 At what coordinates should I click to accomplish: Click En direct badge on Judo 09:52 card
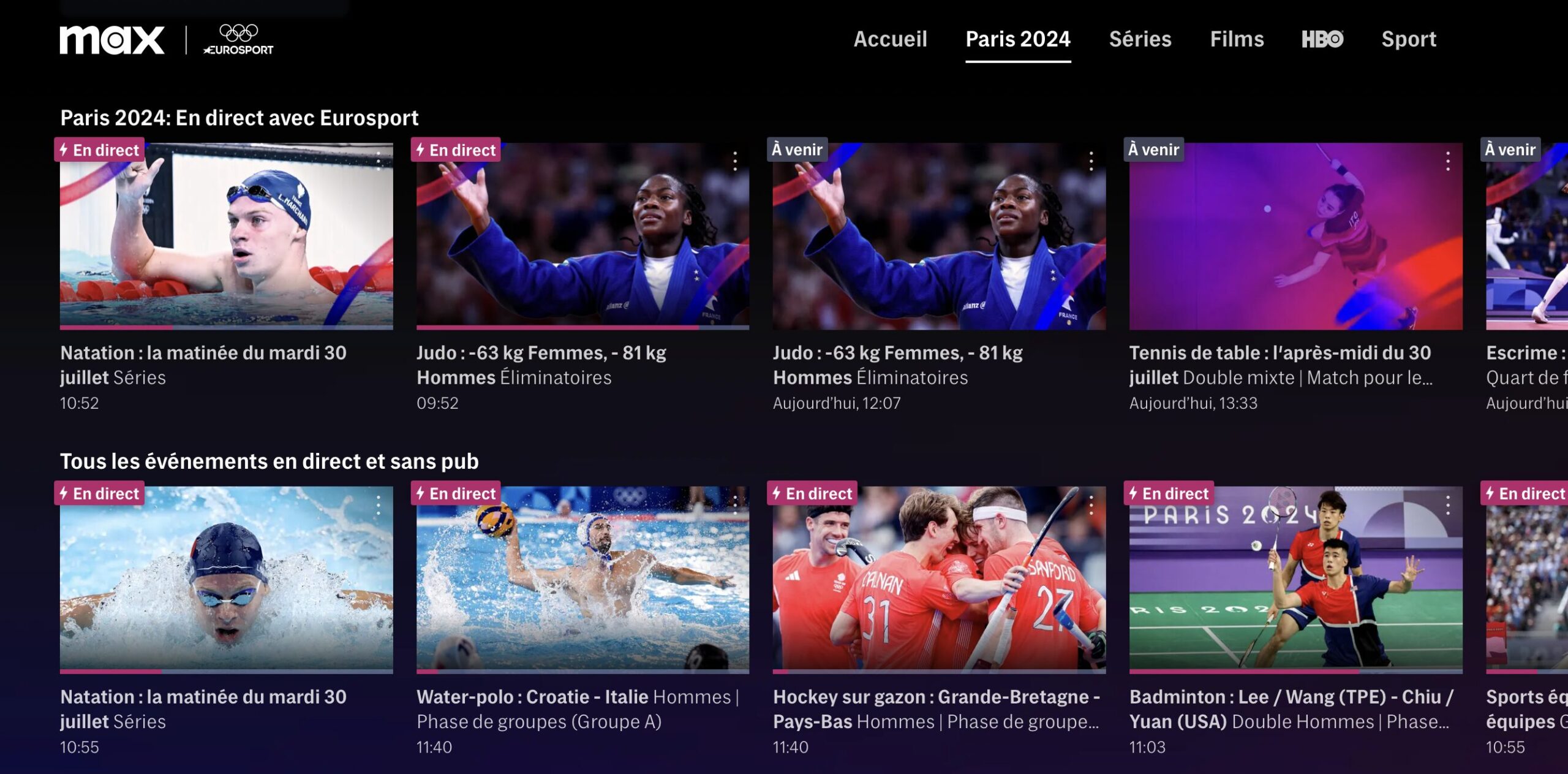tap(456, 150)
